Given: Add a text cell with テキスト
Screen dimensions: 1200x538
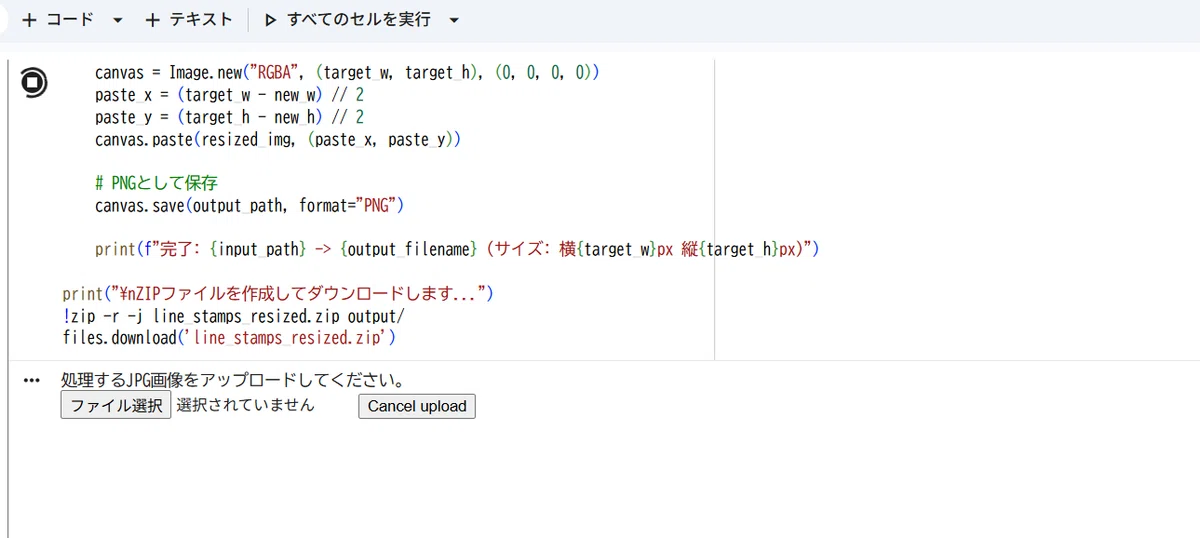Looking at the screenshot, I should 189,20.
